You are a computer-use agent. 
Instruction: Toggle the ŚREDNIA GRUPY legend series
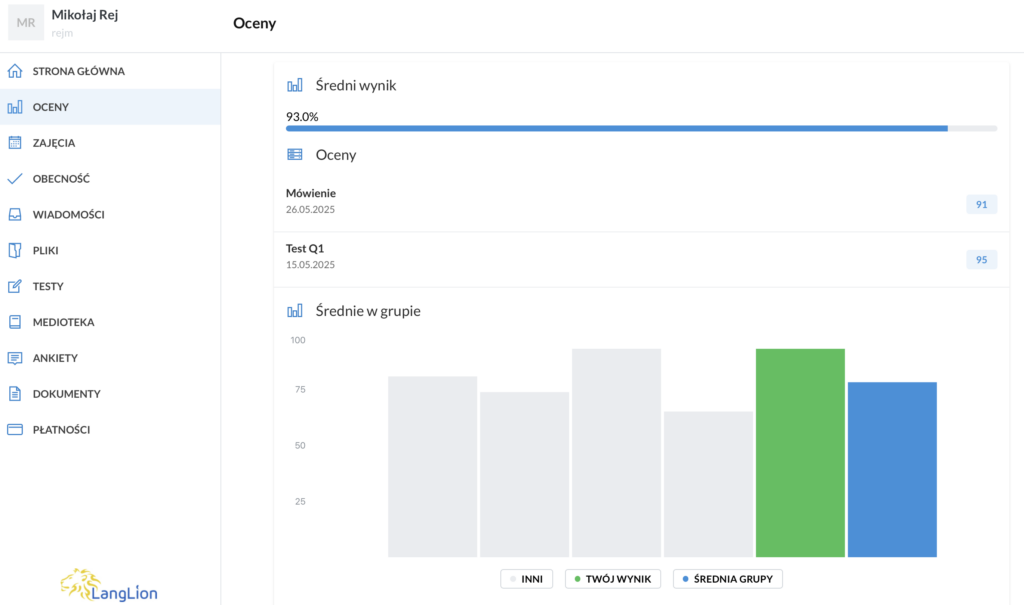[x=728, y=579]
